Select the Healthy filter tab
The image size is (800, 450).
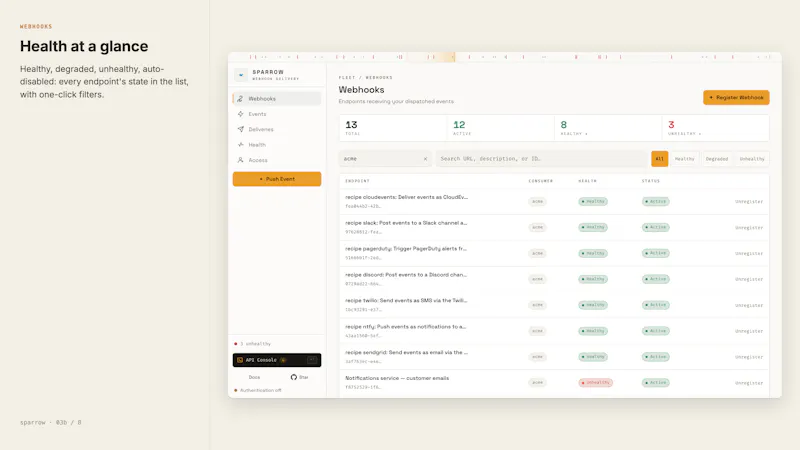click(685, 159)
